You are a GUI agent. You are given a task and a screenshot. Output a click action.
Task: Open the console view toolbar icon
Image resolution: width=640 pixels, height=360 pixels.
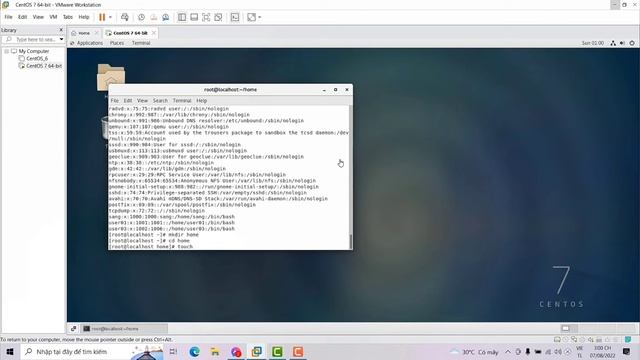(235, 17)
